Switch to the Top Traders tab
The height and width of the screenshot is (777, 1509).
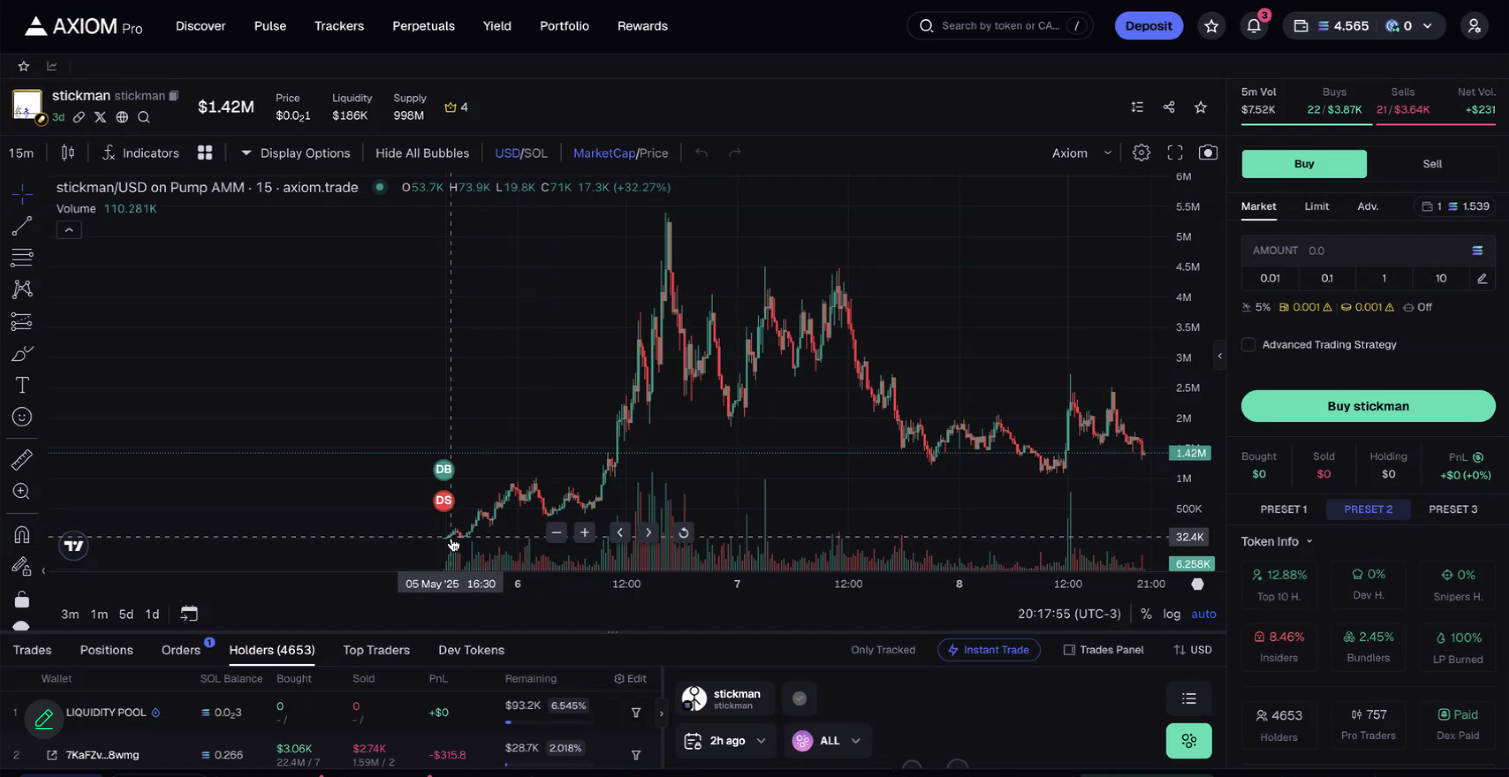376,650
